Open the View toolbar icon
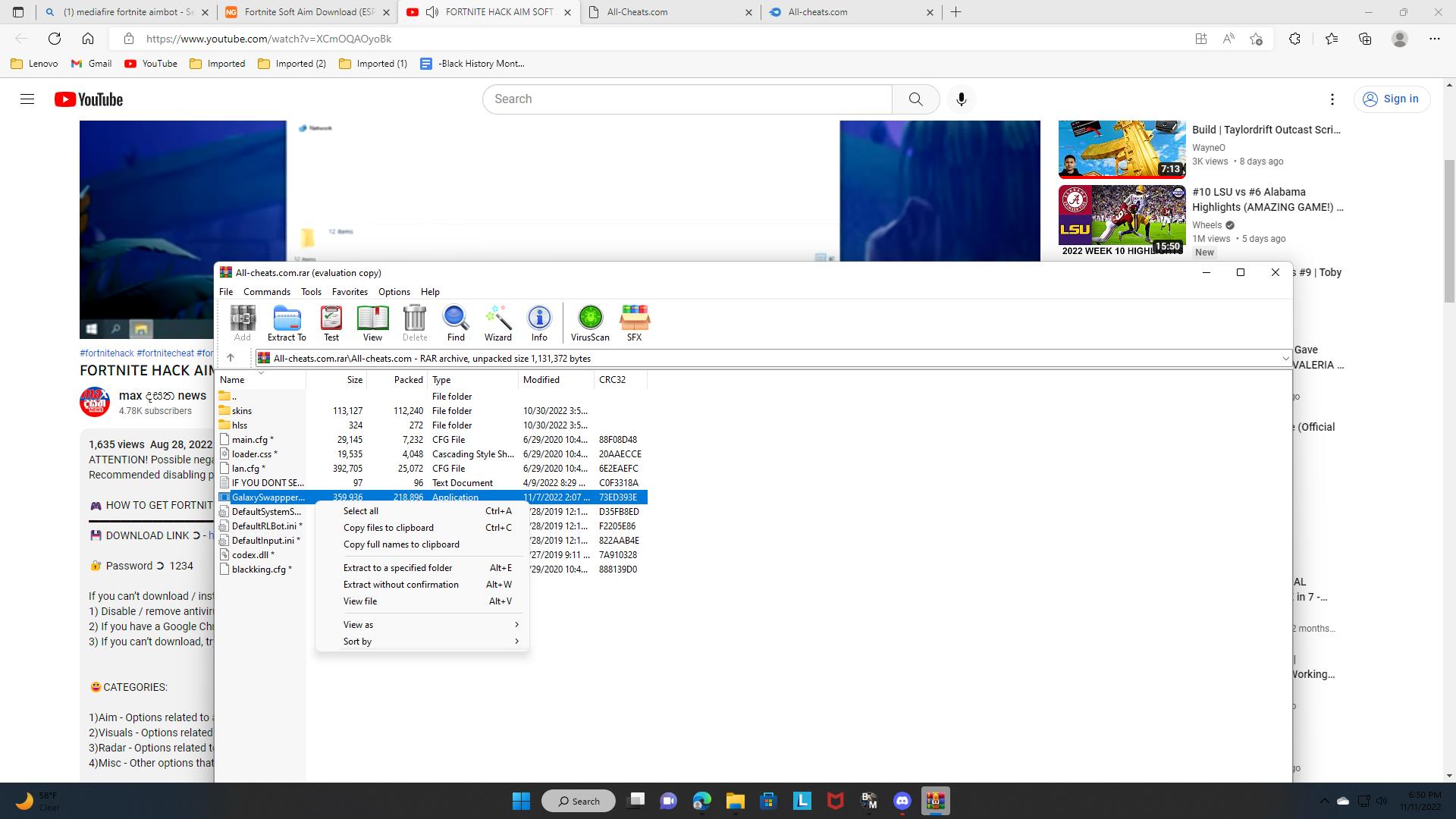Screen dimensions: 1456x819 tap(372, 323)
